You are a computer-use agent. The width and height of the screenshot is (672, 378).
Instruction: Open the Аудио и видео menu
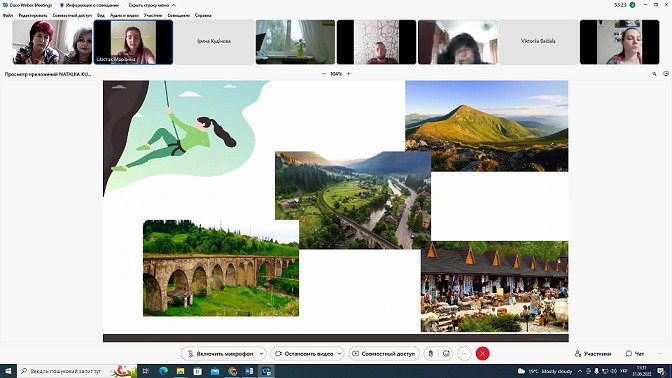(x=124, y=15)
